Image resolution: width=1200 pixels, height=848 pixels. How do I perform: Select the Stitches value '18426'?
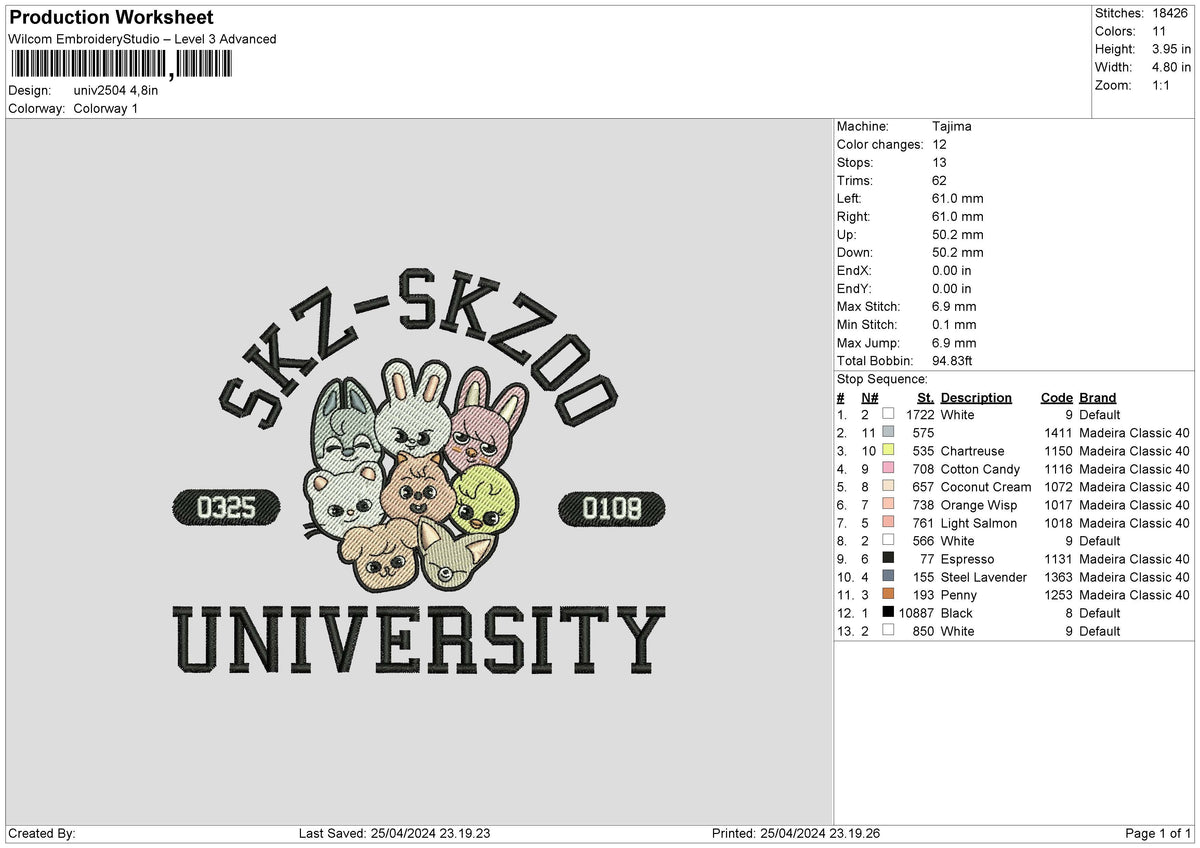[1172, 13]
